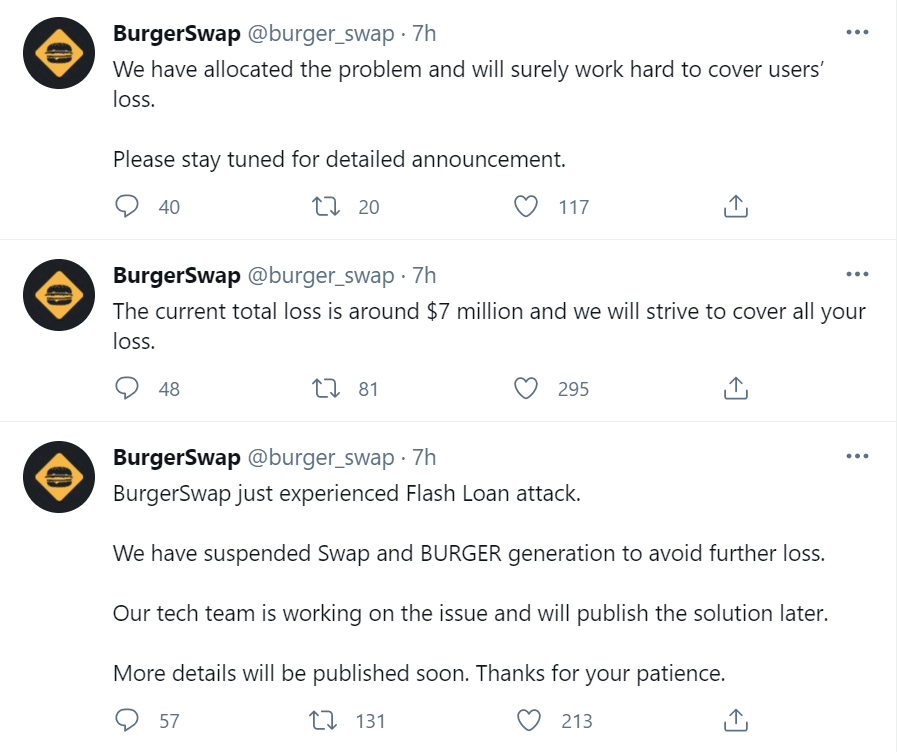Retweet the "$7 million" loss tweet
898x752 pixels.
click(x=326, y=389)
